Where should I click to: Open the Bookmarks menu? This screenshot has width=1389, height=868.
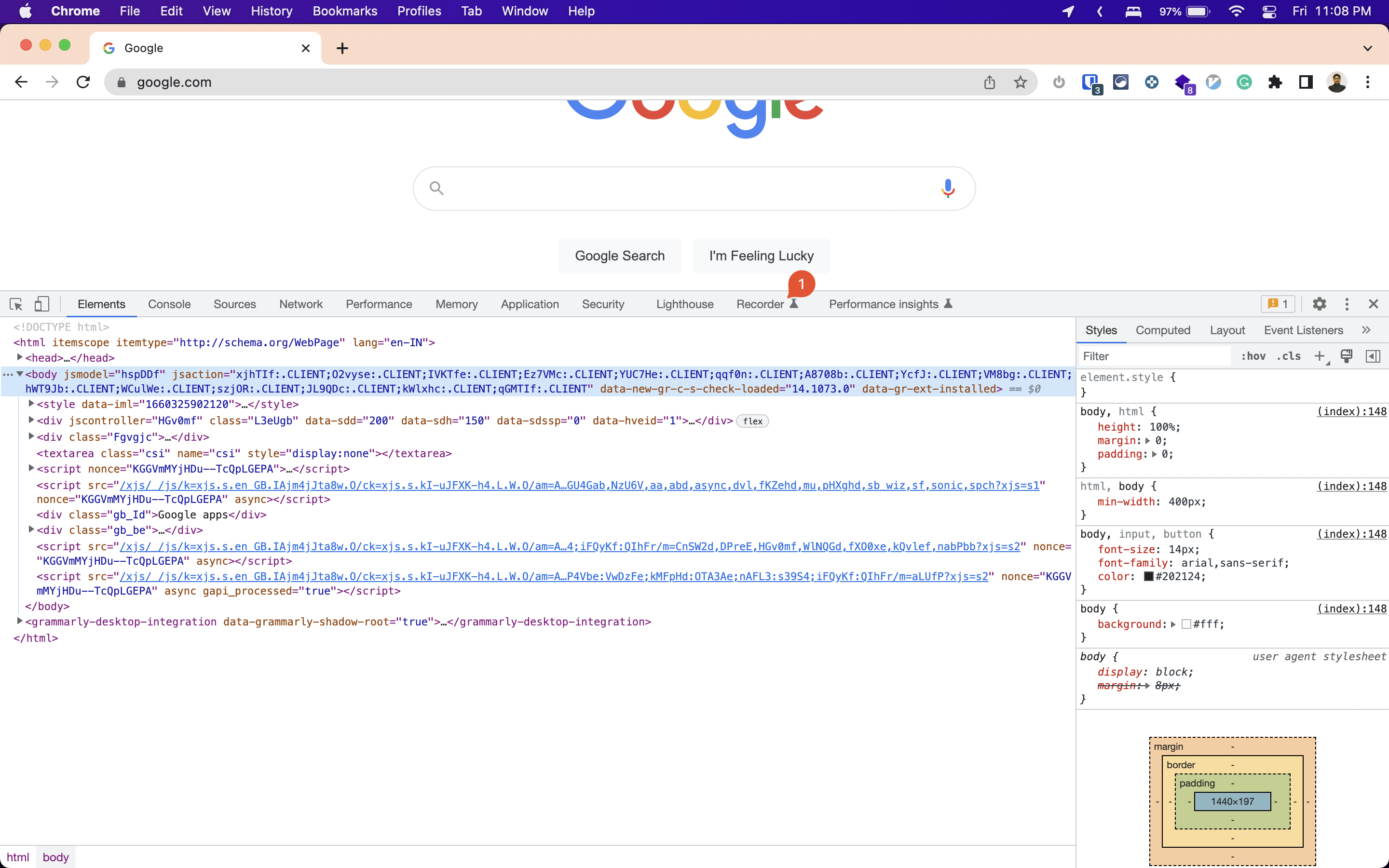[344, 12]
